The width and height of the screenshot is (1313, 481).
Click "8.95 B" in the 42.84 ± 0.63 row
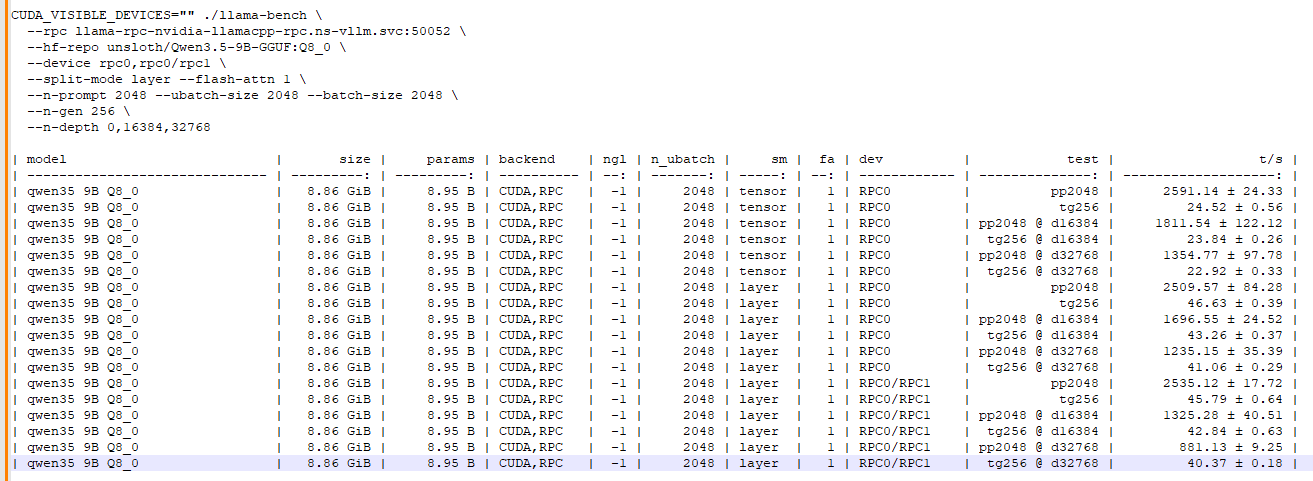(x=450, y=431)
